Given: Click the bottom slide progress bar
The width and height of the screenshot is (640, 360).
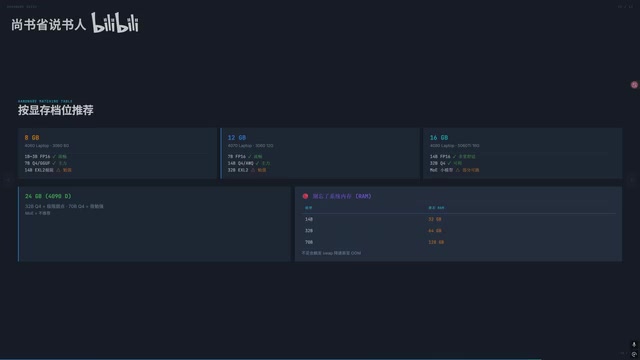Looking at the screenshot, I should (x=271, y=359).
